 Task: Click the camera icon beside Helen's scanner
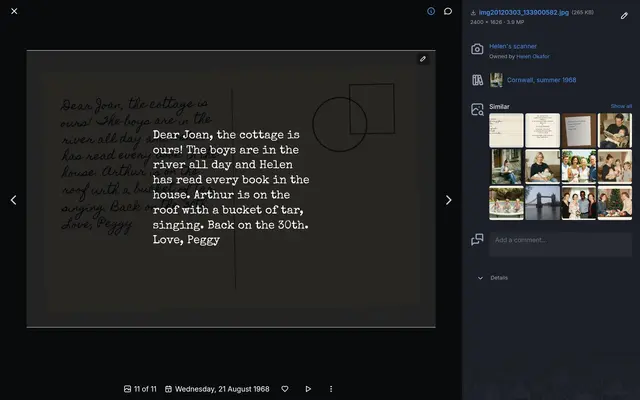pyautogui.click(x=477, y=49)
